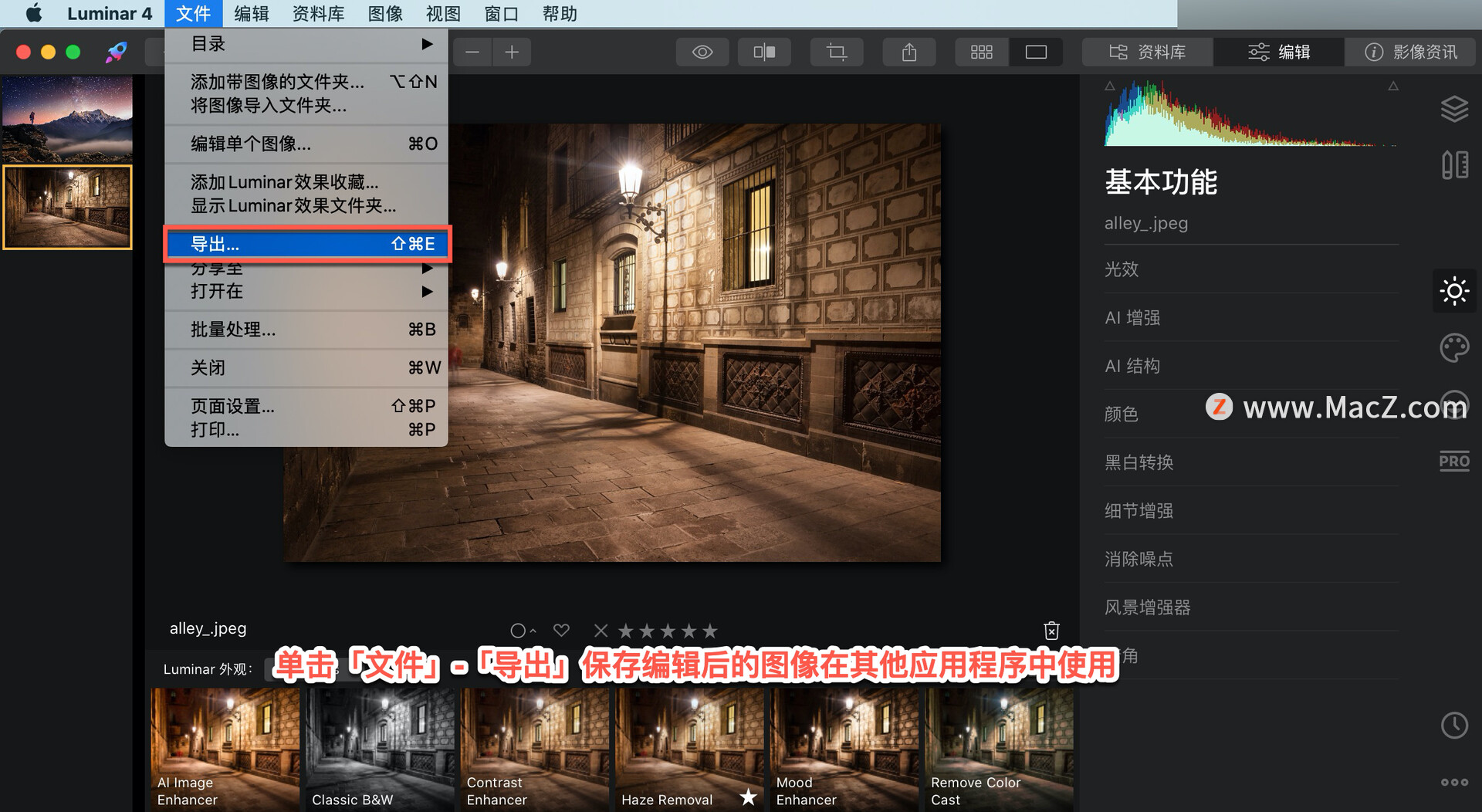Toggle highlight clipping triangle on histogram
This screenshot has width=1482, height=812.
[x=1393, y=86]
